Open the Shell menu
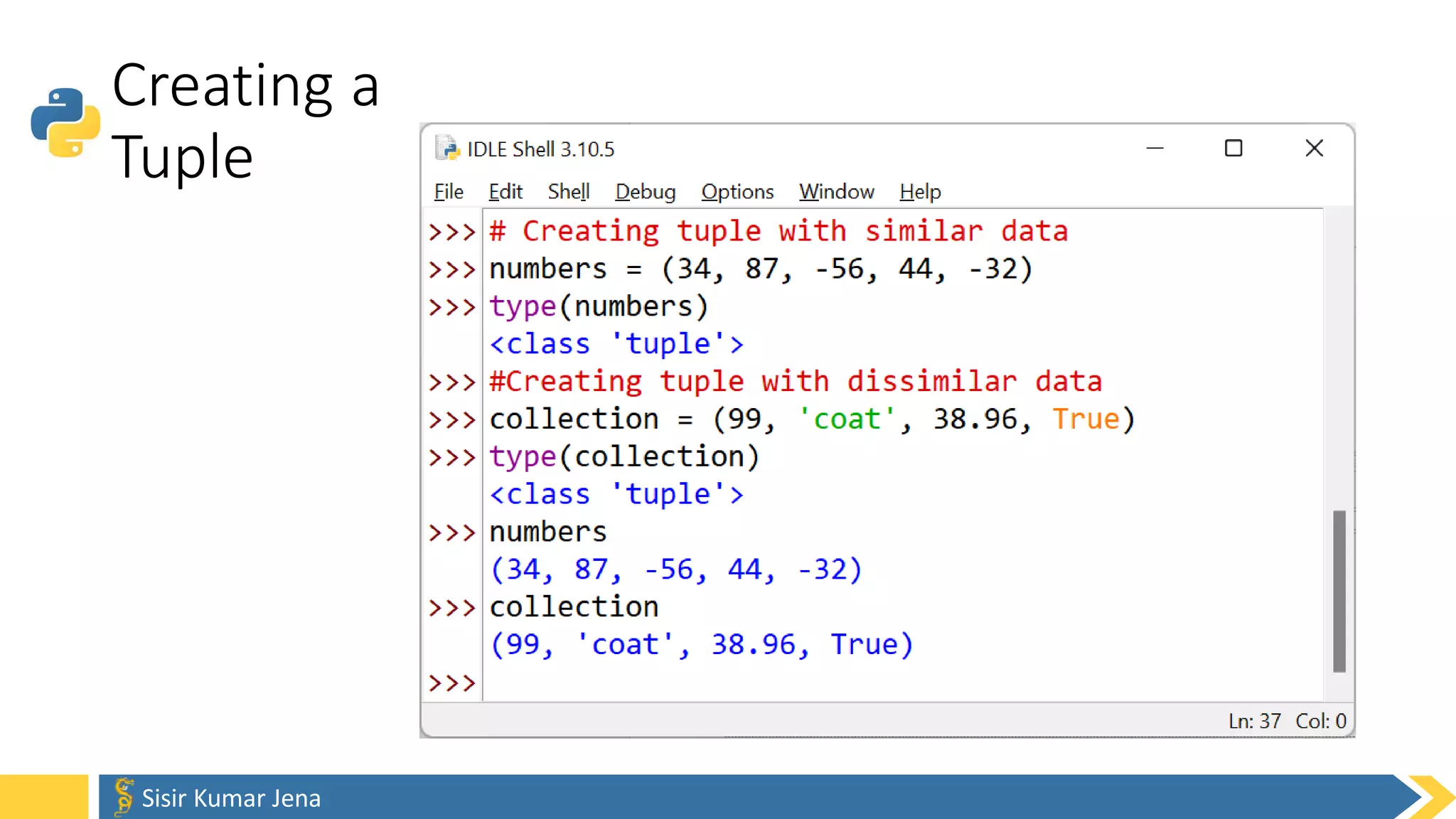This screenshot has height=819, width=1456. tap(569, 191)
